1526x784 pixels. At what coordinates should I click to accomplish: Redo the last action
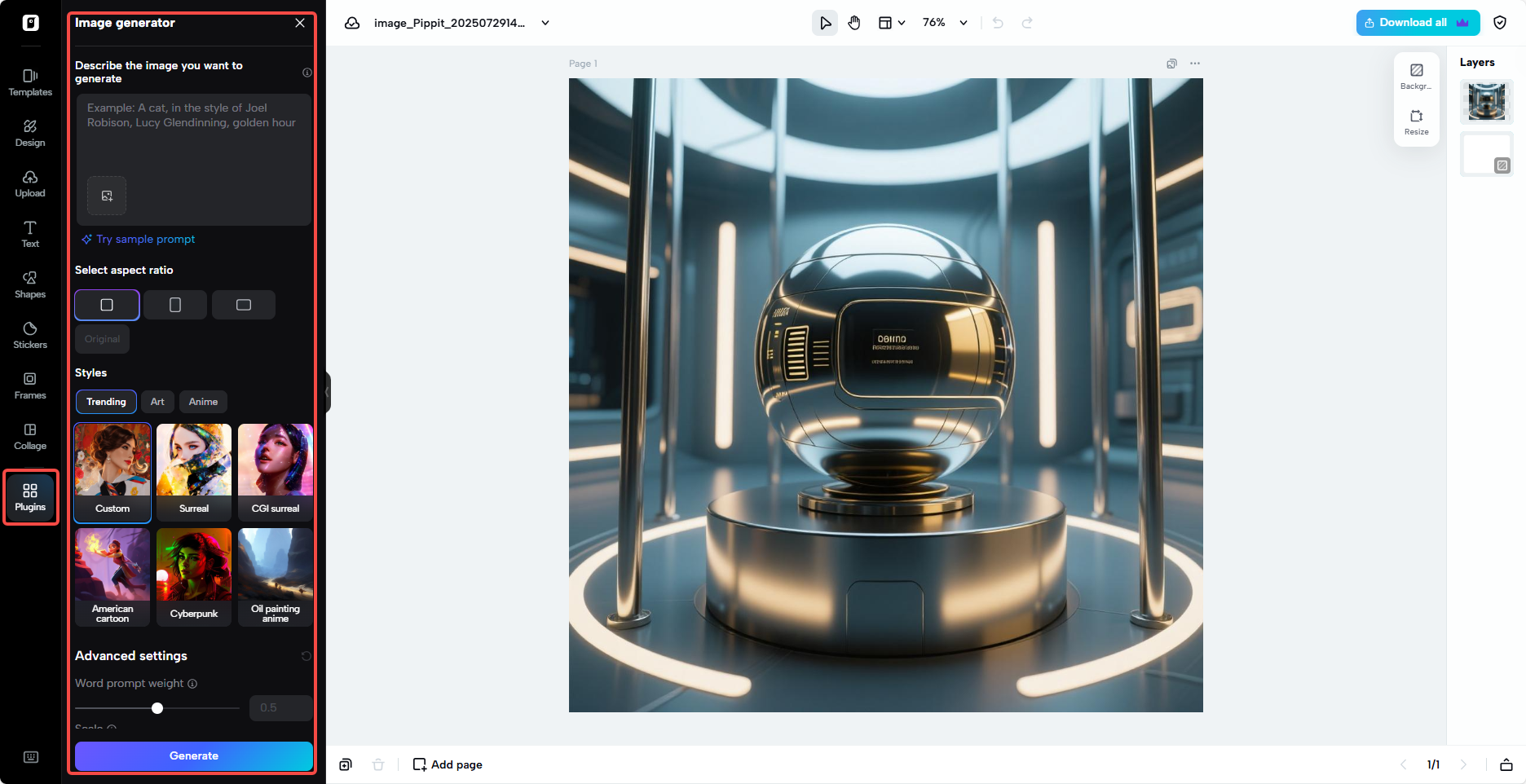(x=1027, y=23)
